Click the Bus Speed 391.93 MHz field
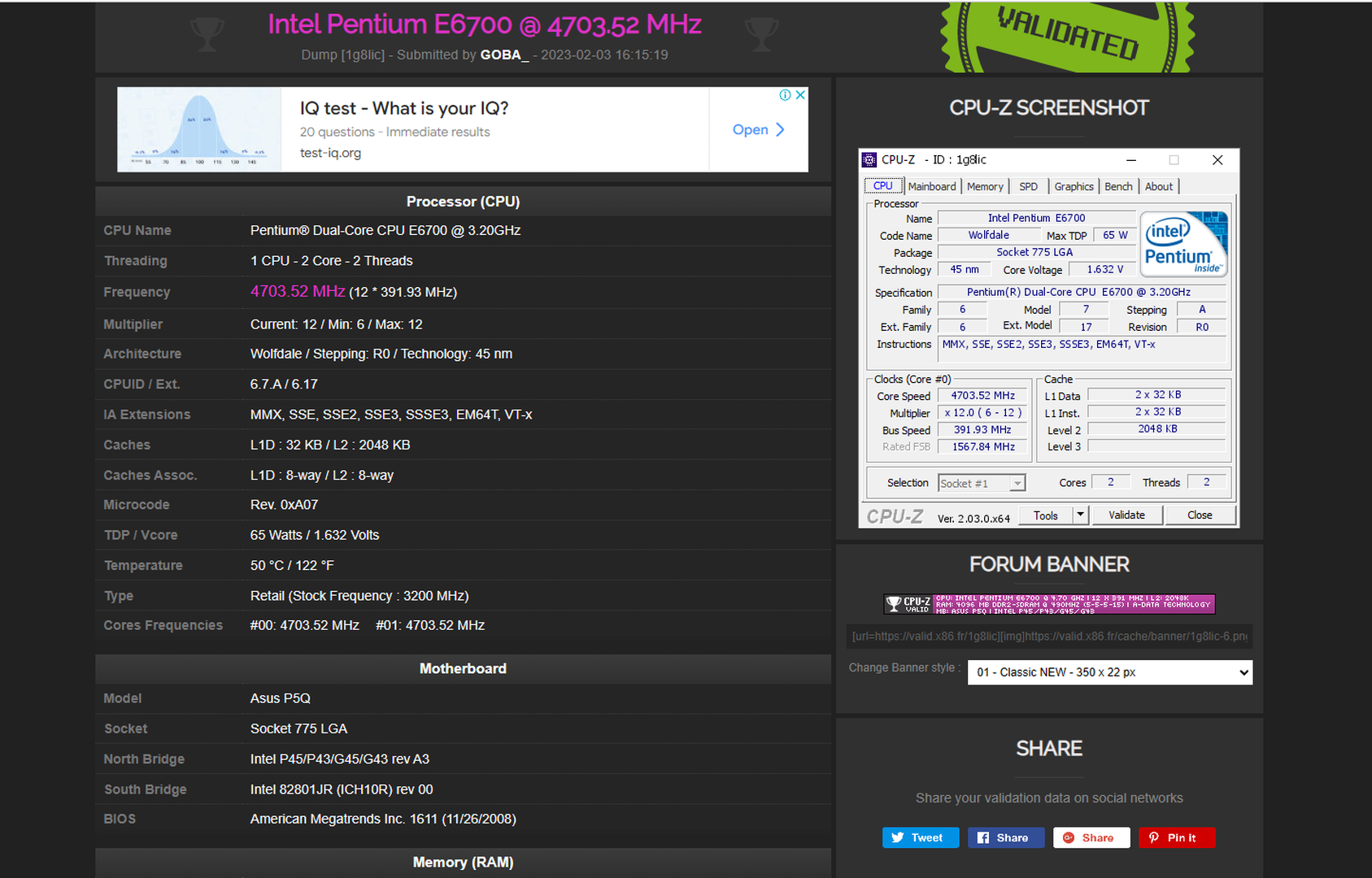 click(x=982, y=430)
